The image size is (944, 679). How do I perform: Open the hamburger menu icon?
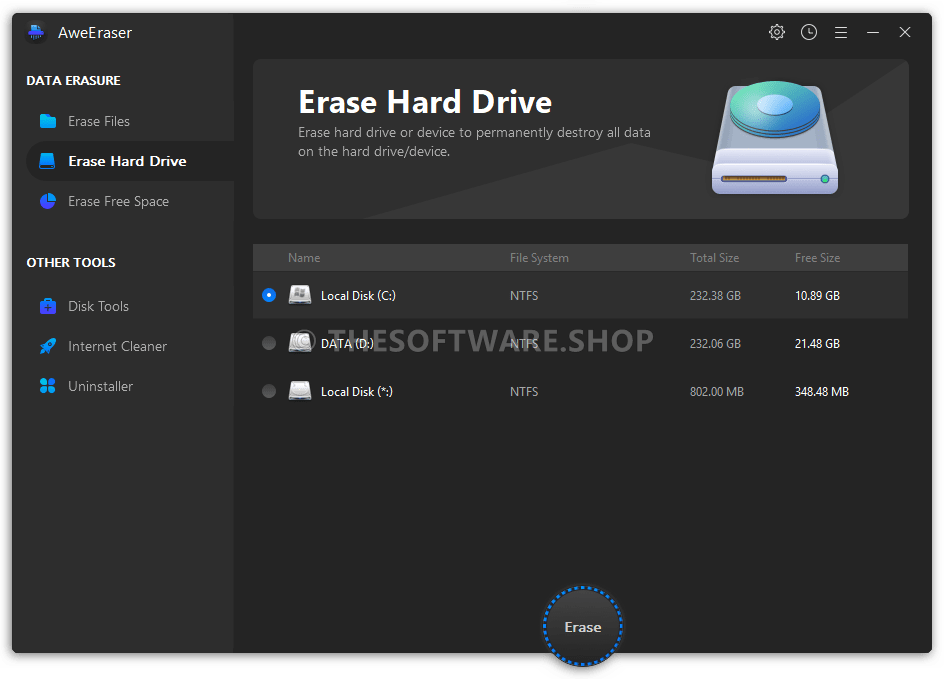click(840, 33)
